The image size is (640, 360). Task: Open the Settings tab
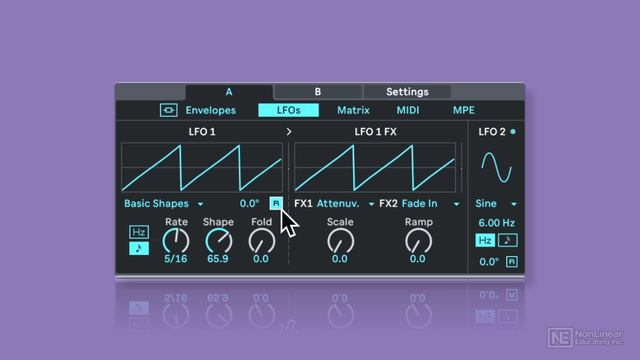click(x=407, y=92)
